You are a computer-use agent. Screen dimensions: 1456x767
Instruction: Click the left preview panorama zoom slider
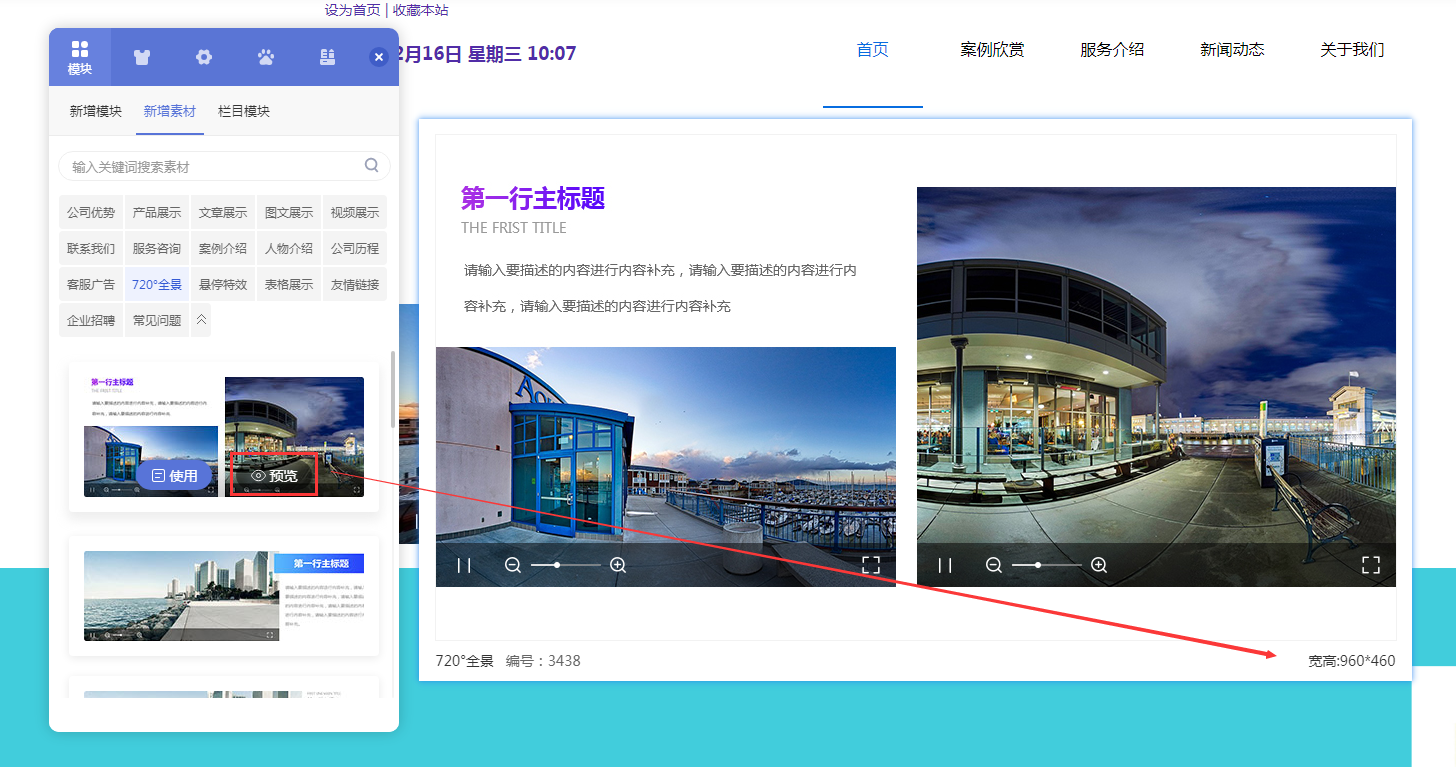[565, 565]
